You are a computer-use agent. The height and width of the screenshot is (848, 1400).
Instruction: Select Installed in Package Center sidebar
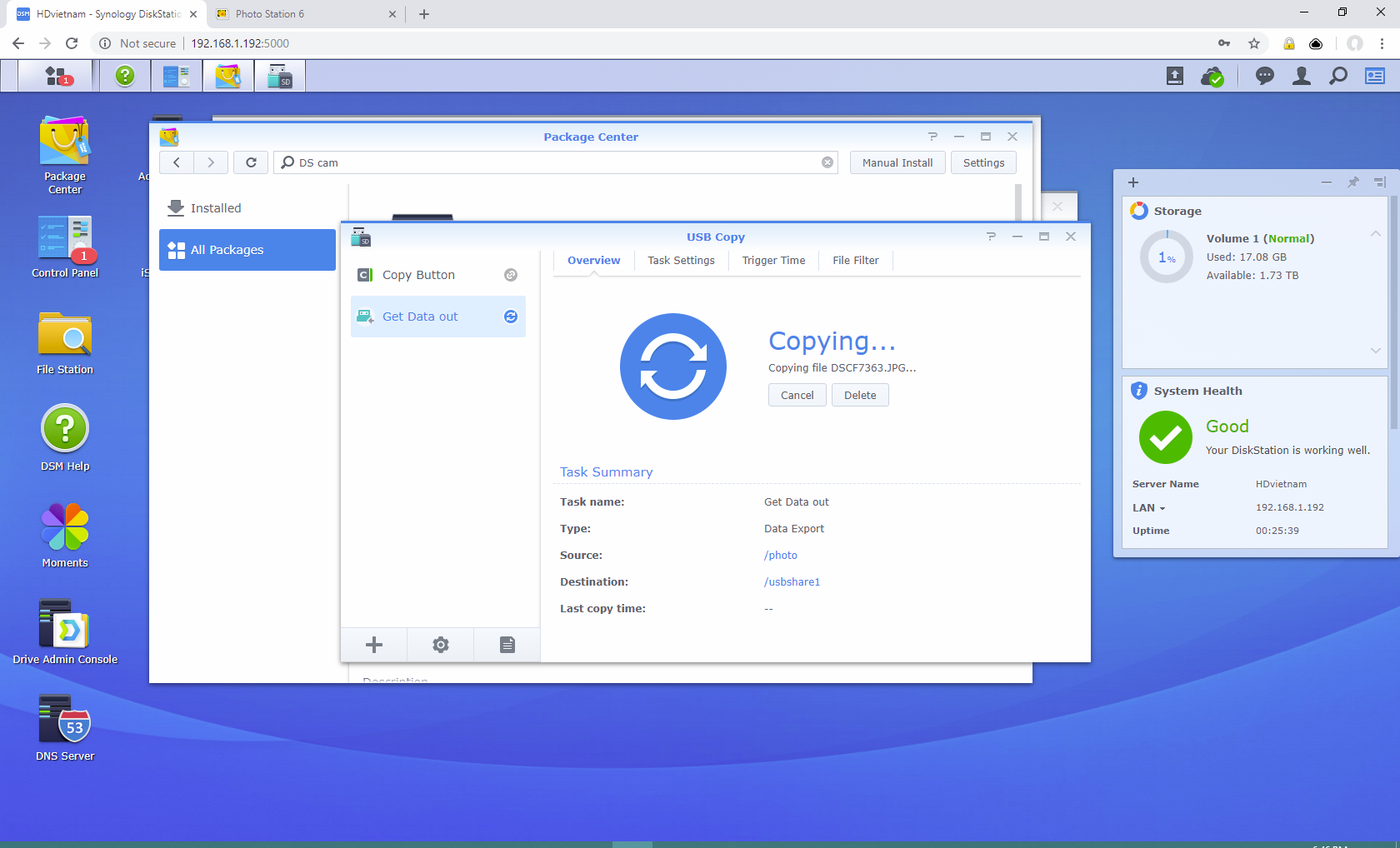tap(247, 208)
